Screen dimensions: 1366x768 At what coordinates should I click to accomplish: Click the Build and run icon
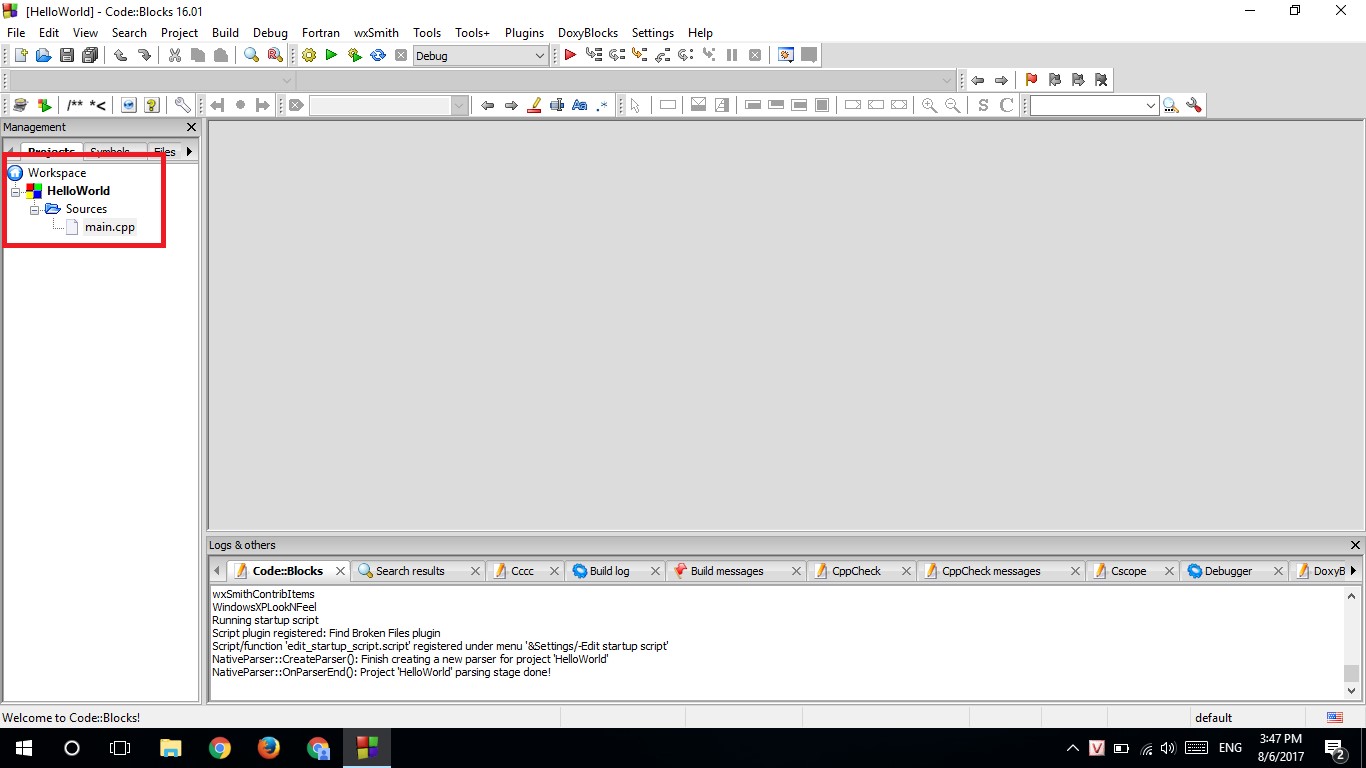[x=355, y=56]
